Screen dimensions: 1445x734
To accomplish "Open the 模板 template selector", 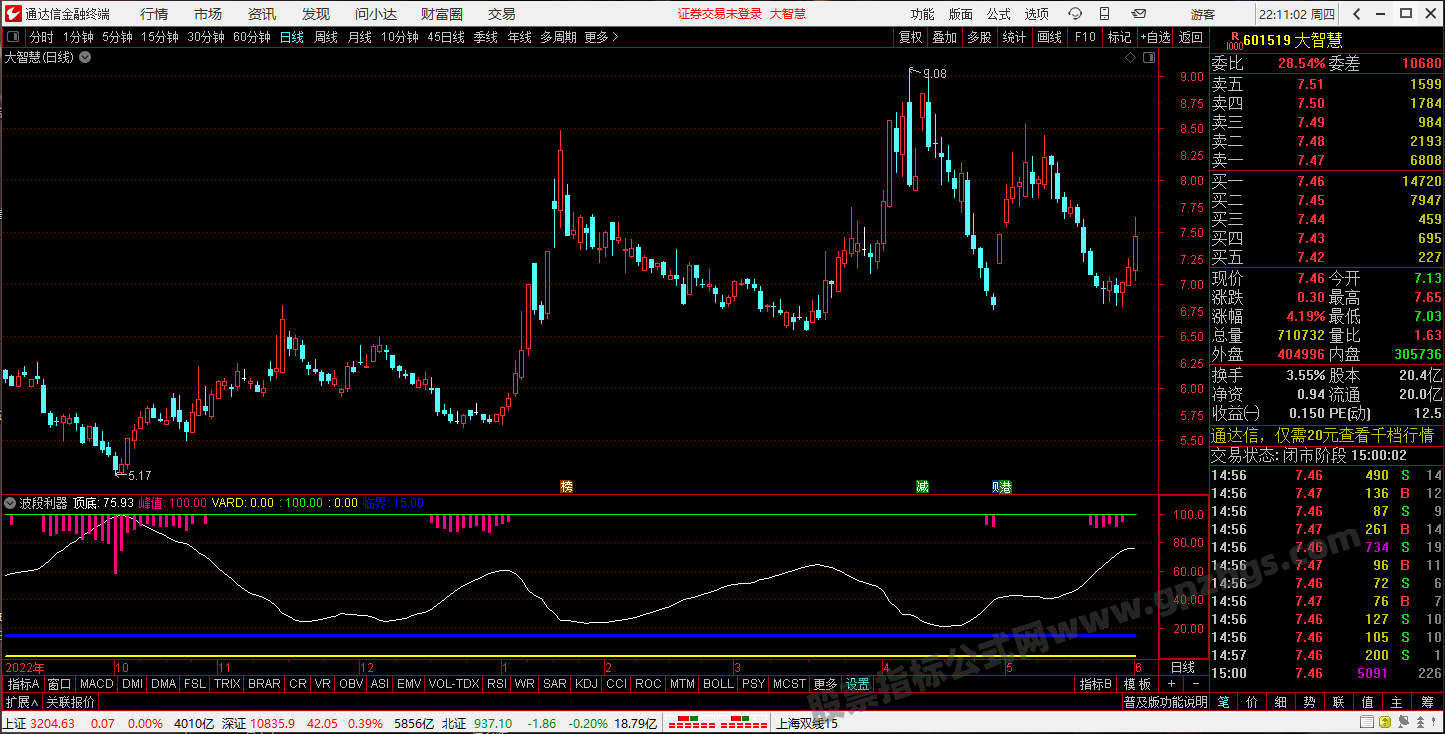I will click(1137, 684).
